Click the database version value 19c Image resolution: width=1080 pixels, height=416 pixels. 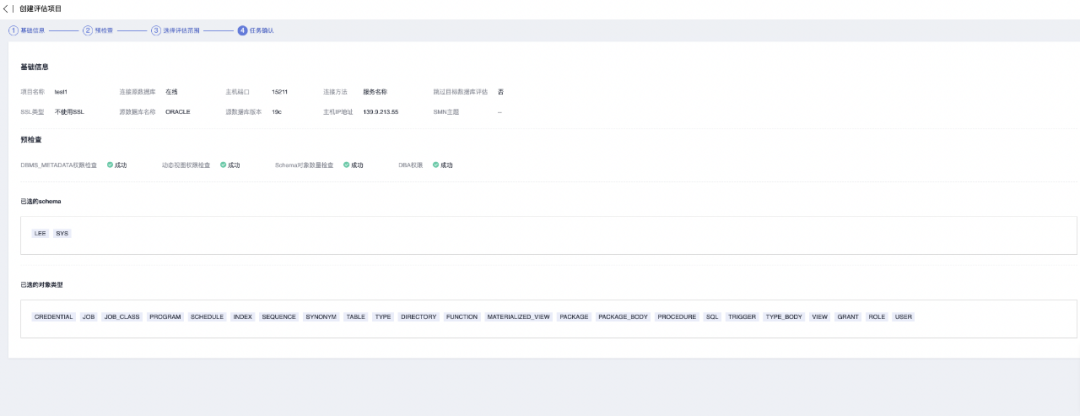click(276, 112)
